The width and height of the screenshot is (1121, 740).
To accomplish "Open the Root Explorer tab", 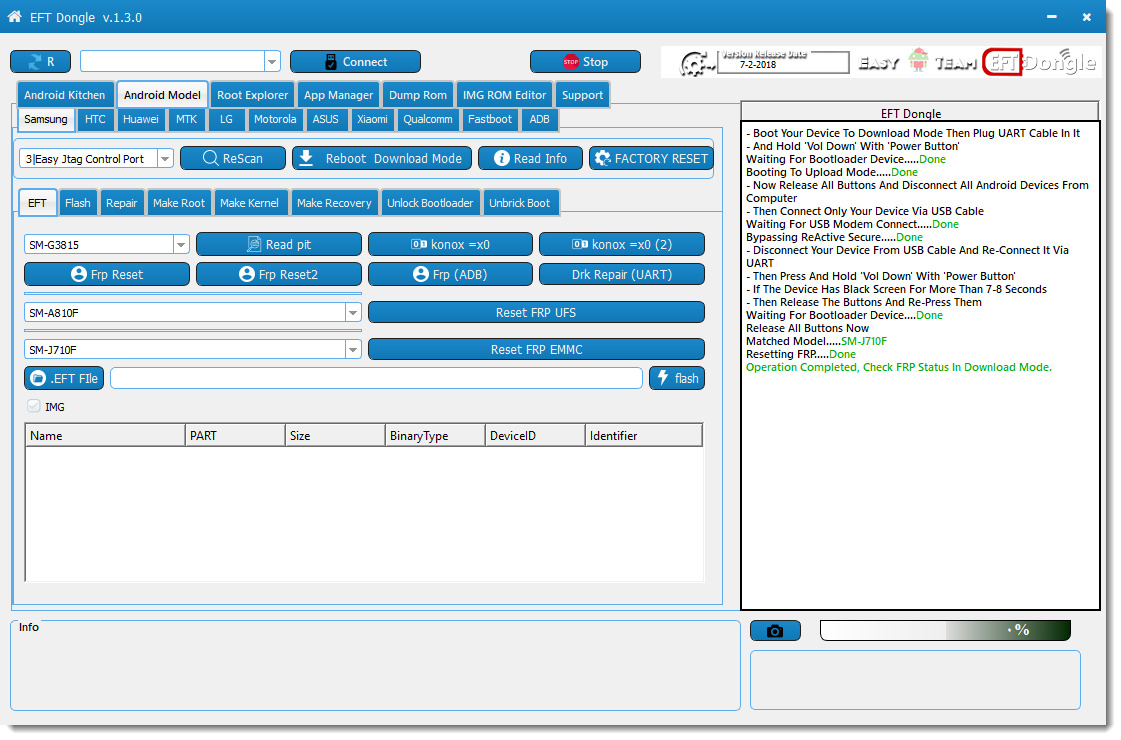I will click(x=252, y=95).
